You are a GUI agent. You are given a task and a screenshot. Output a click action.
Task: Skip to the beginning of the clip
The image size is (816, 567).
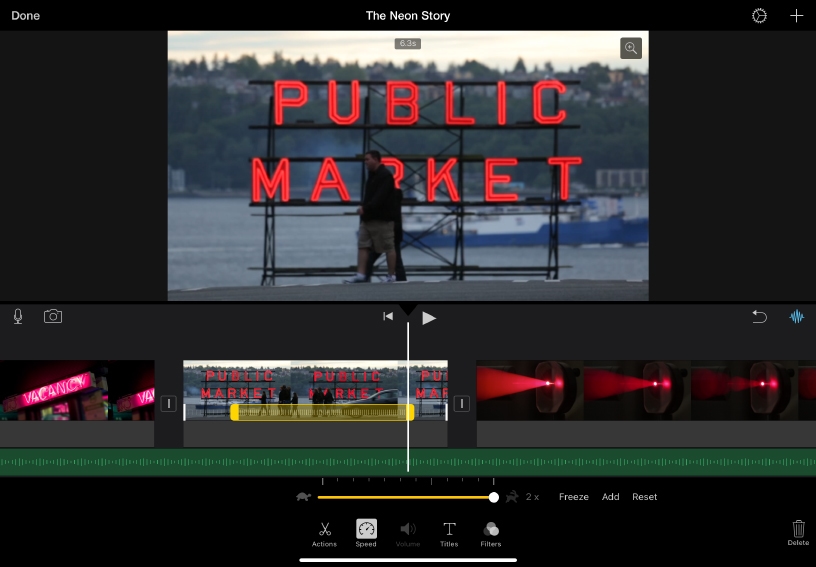click(x=388, y=317)
